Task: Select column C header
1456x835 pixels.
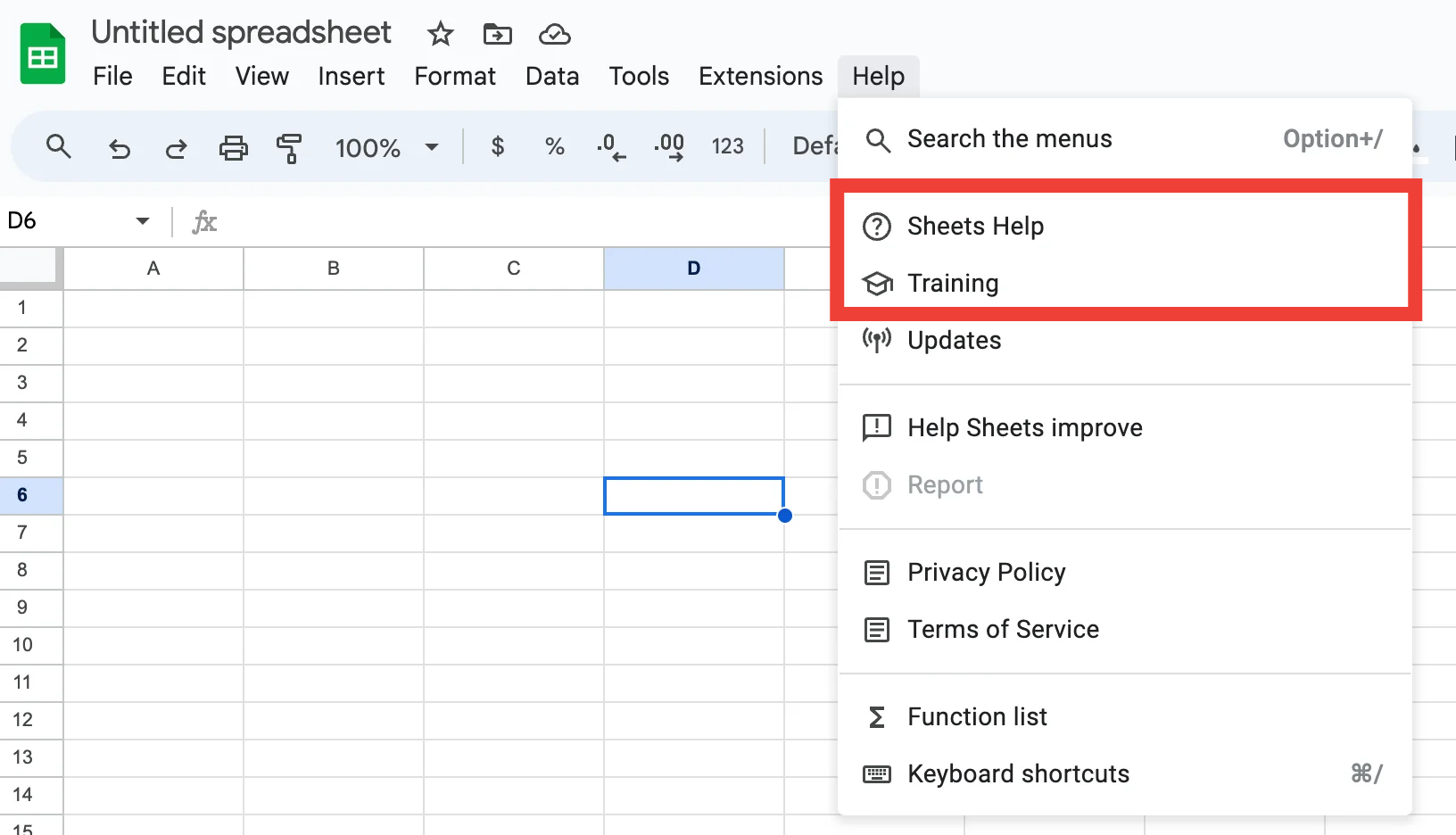Action: pos(514,269)
